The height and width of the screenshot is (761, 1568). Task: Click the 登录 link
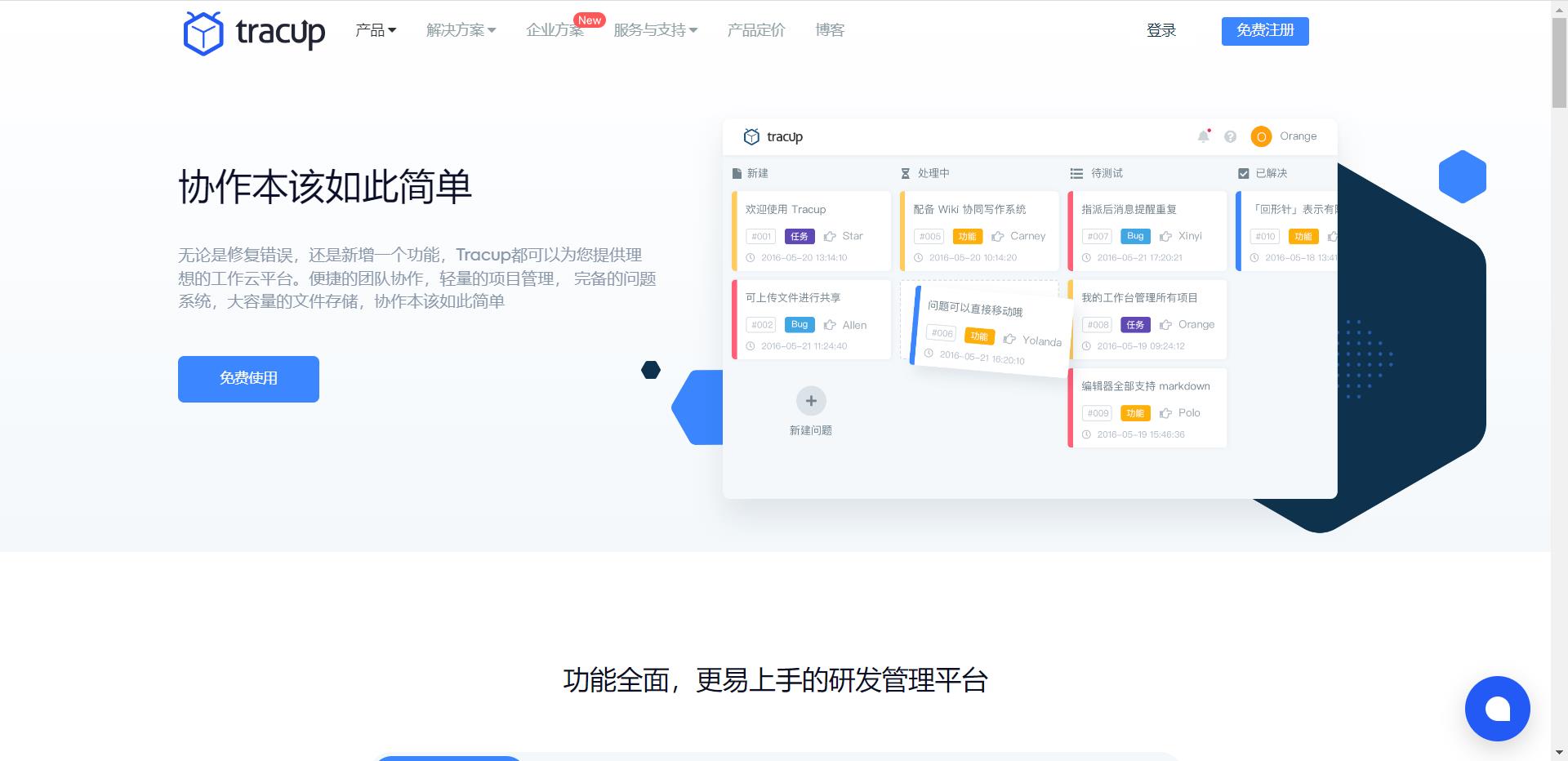[x=1160, y=31]
